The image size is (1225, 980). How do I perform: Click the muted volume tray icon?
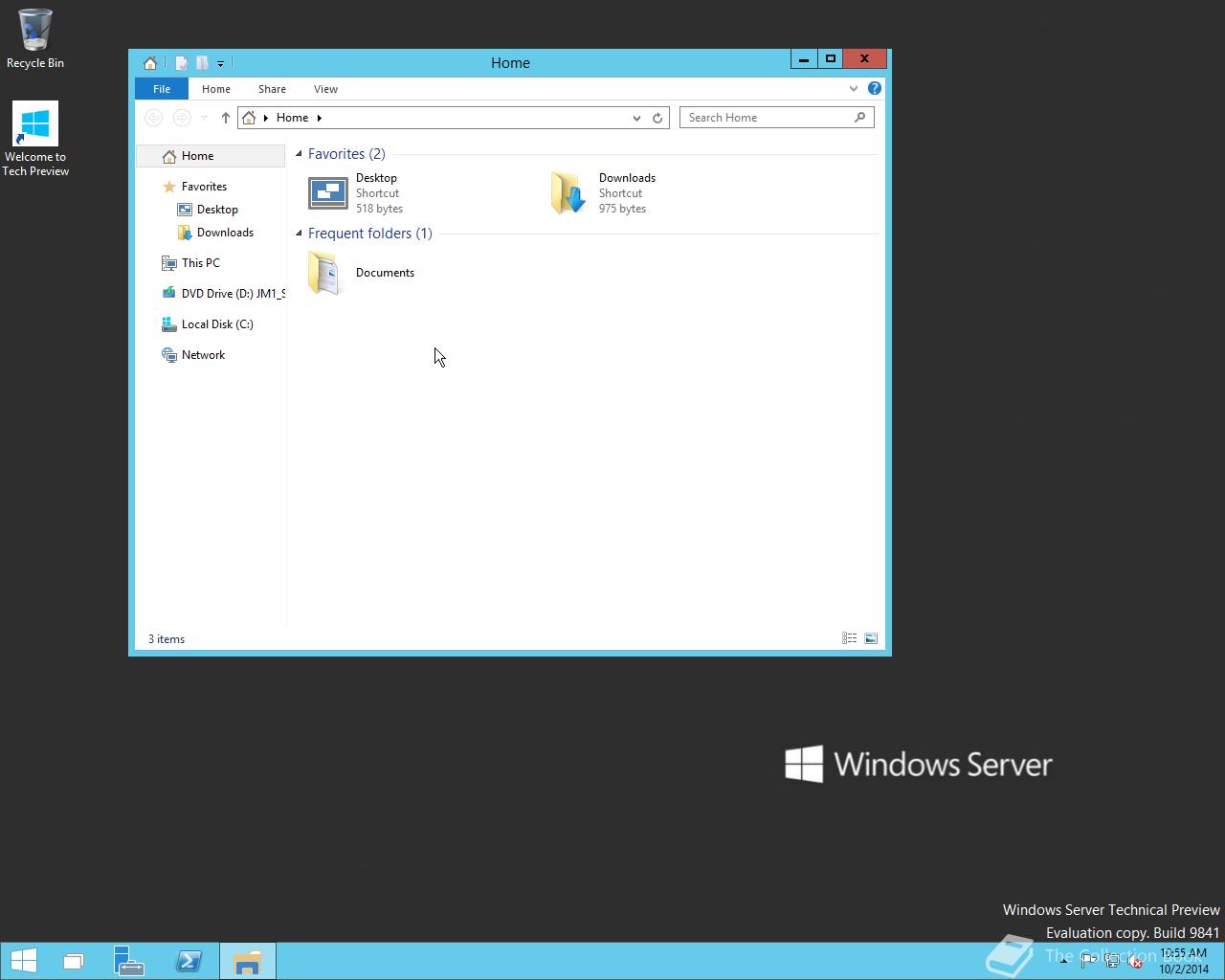click(1135, 961)
